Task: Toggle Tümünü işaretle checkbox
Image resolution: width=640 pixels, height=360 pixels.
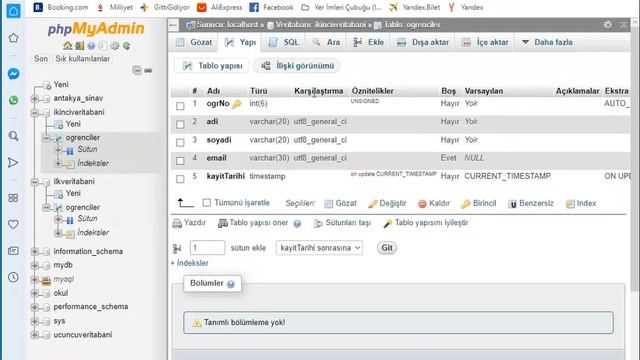Action: pos(207,202)
